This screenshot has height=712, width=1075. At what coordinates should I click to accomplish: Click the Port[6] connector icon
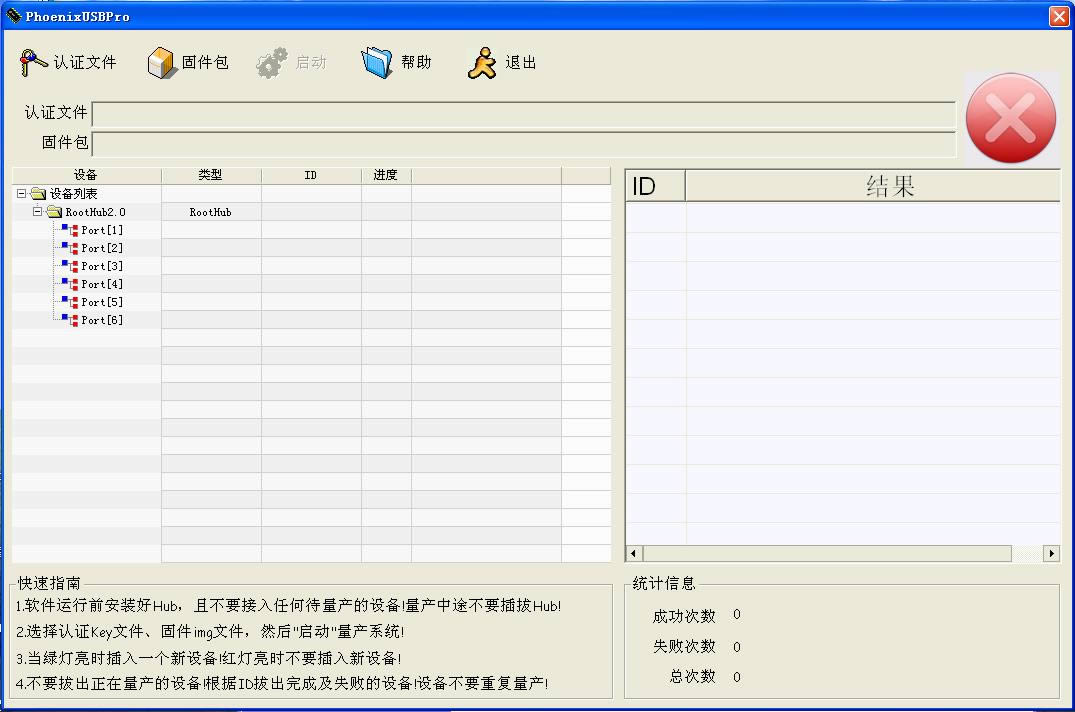click(x=70, y=320)
